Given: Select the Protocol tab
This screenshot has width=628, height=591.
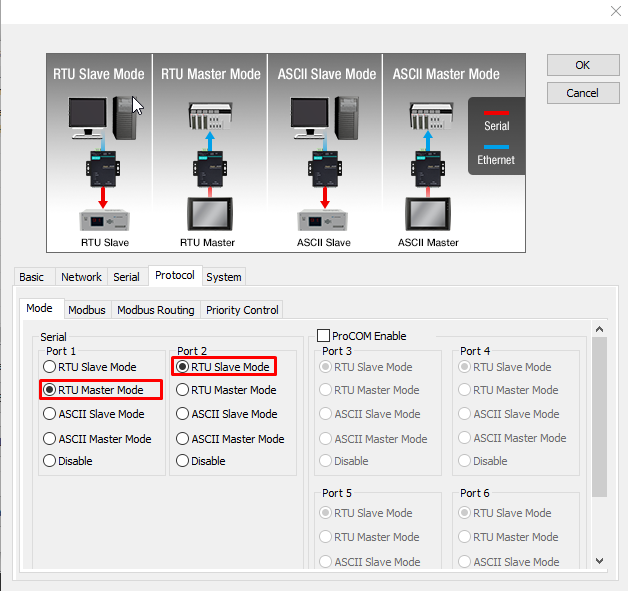Looking at the screenshot, I should coord(175,275).
